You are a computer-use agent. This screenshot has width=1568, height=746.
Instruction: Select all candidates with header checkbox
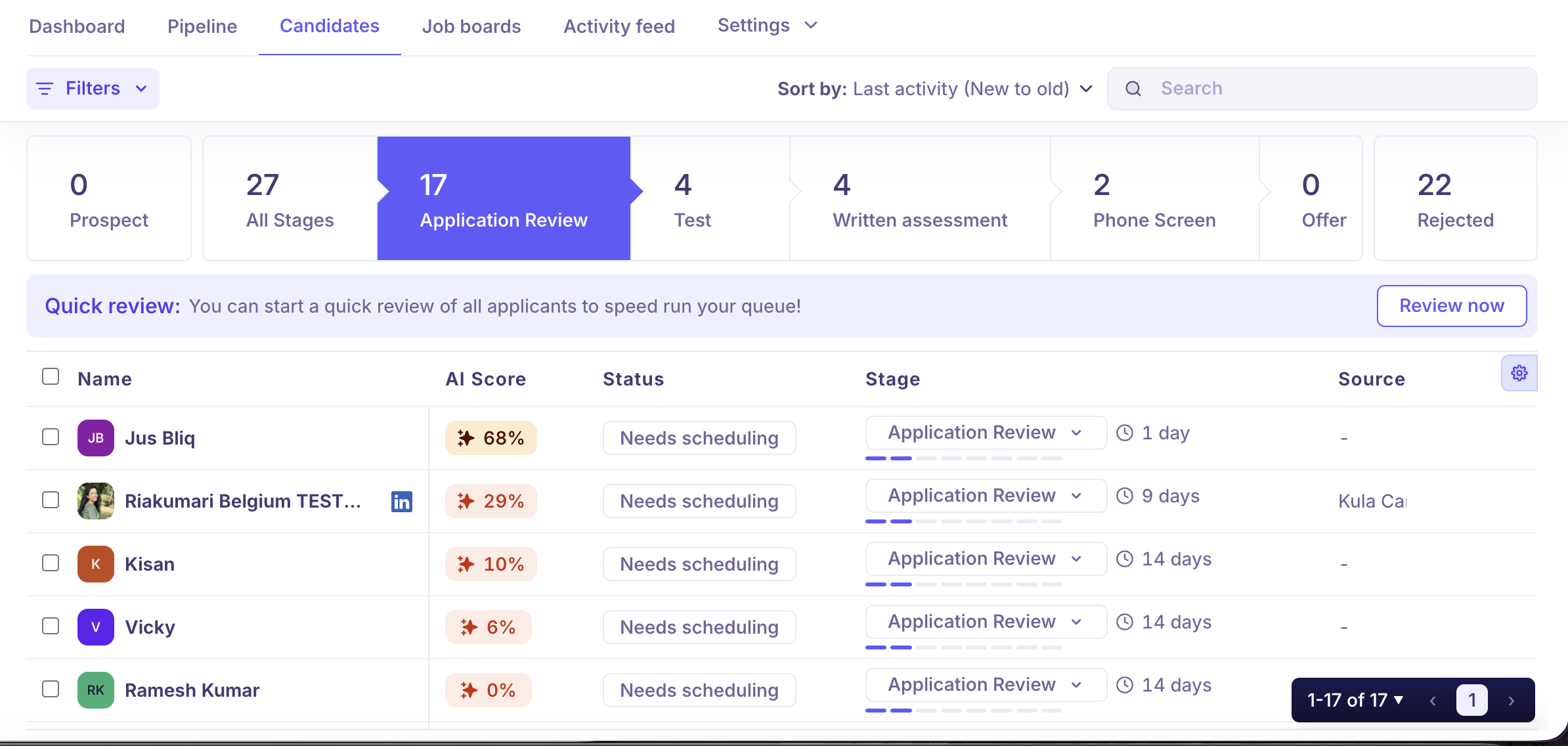coord(51,376)
